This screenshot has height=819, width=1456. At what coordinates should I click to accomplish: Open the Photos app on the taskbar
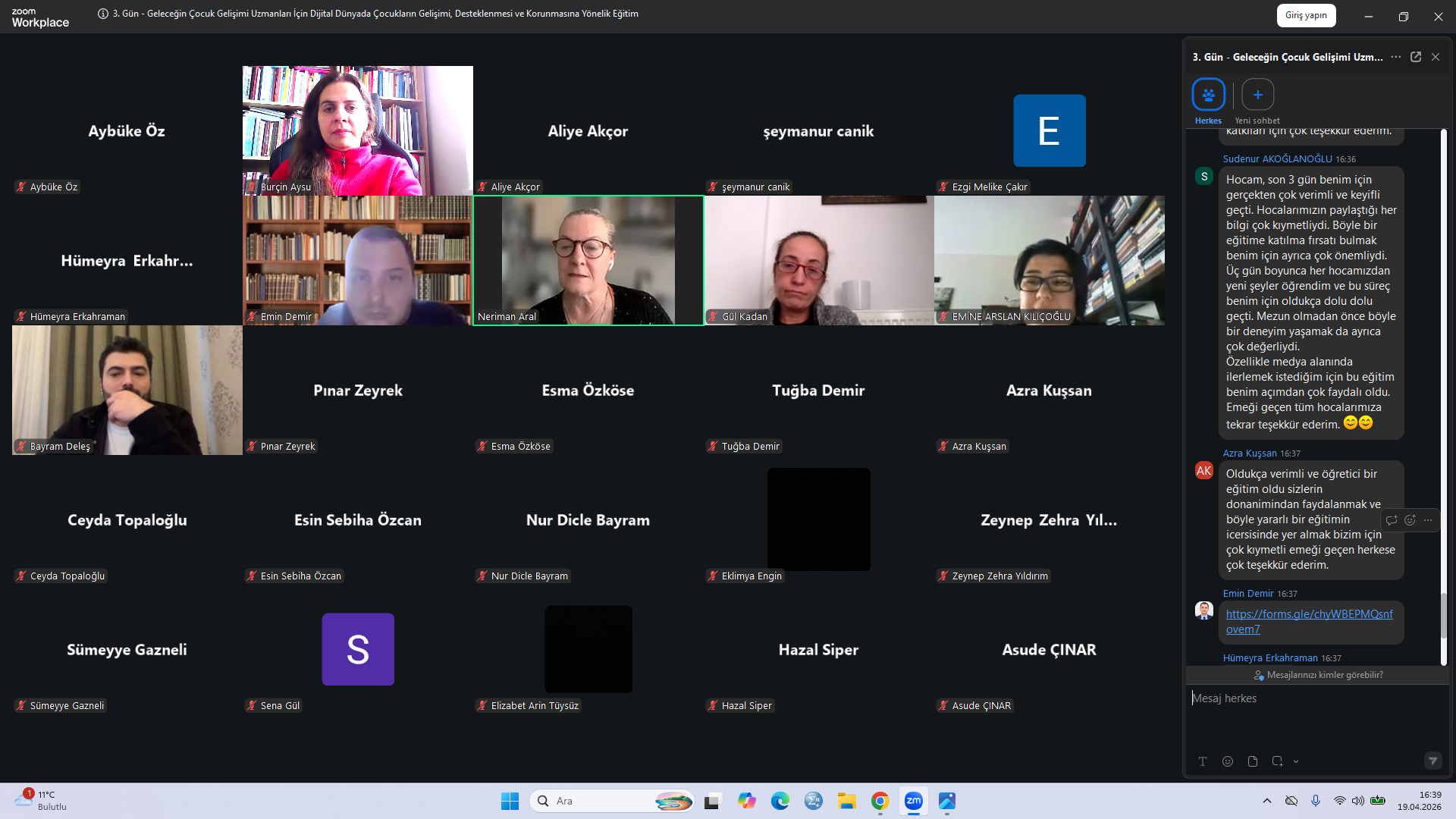(947, 801)
